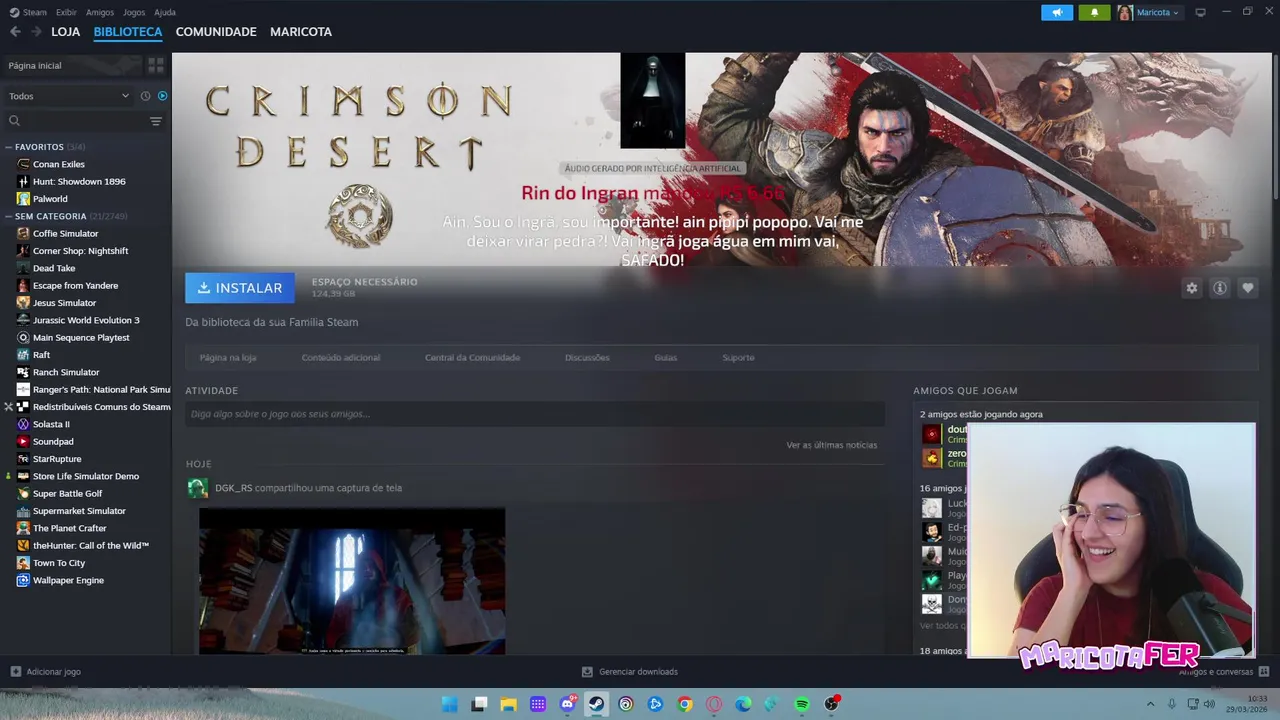Select Raft in the library list
Screen dimensions: 1280x720
(x=41, y=355)
